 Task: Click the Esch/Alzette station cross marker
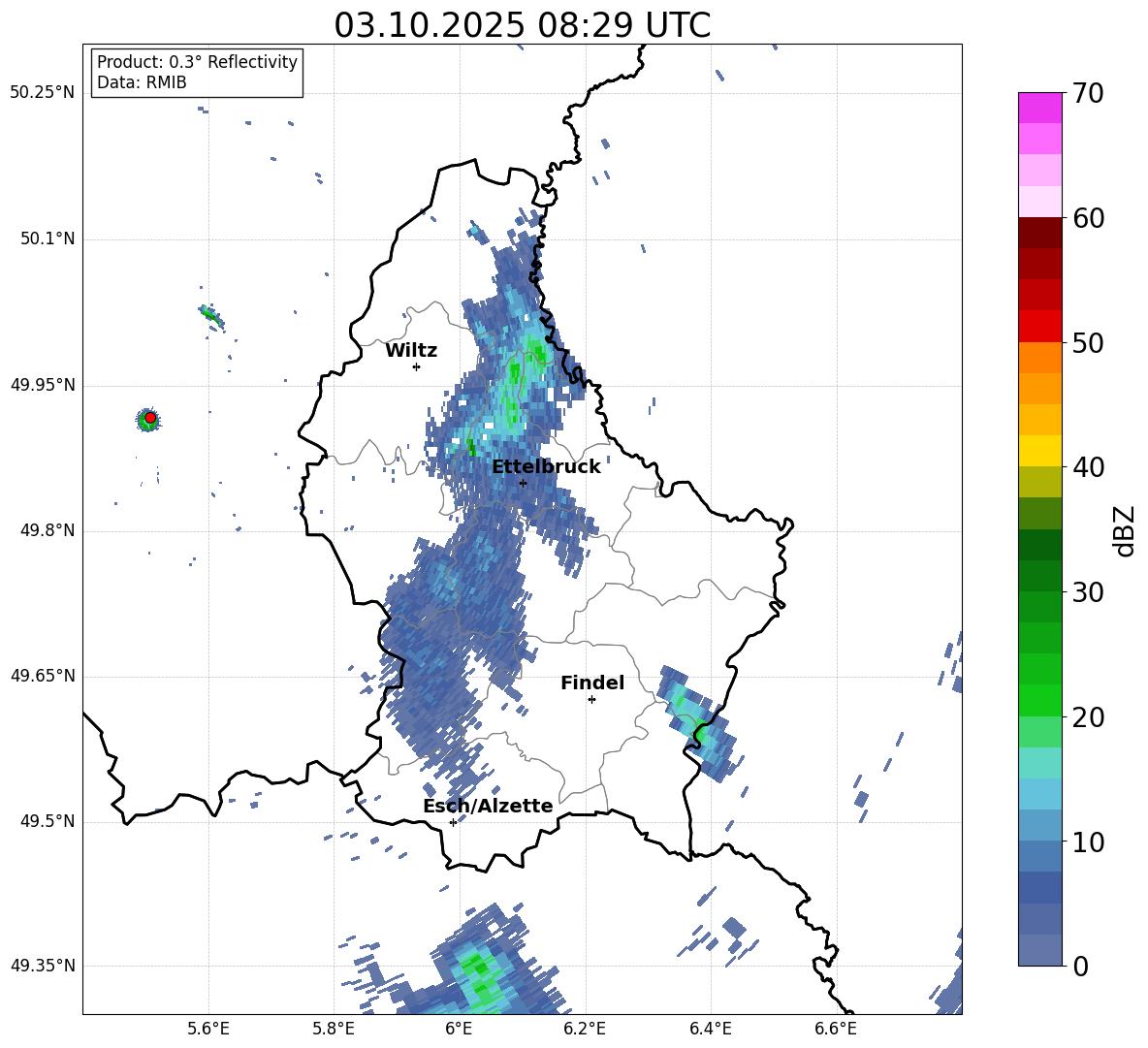click(x=453, y=822)
